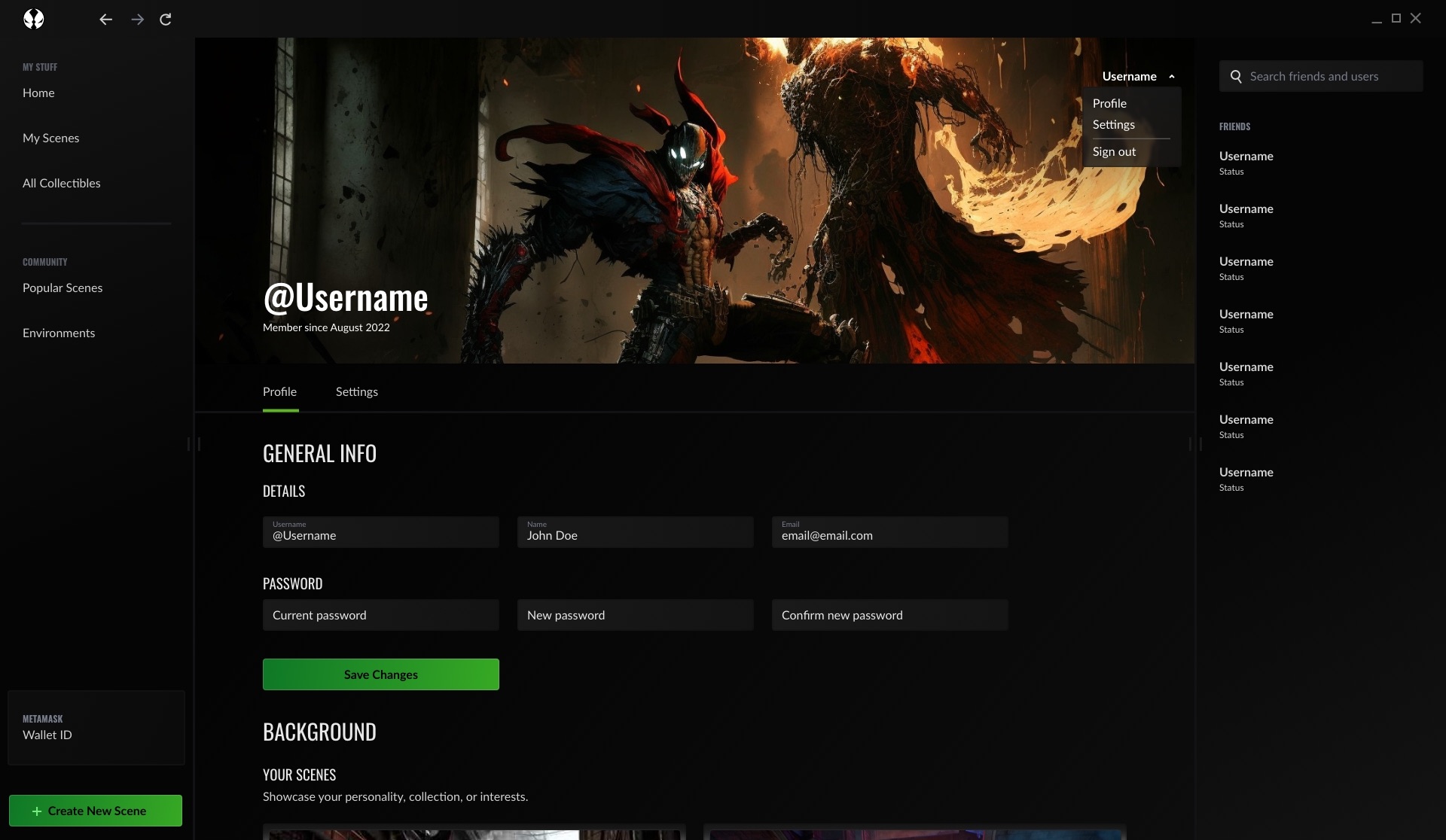Click the GENERAL INFO heading
This screenshot has width=1446, height=840.
click(319, 453)
